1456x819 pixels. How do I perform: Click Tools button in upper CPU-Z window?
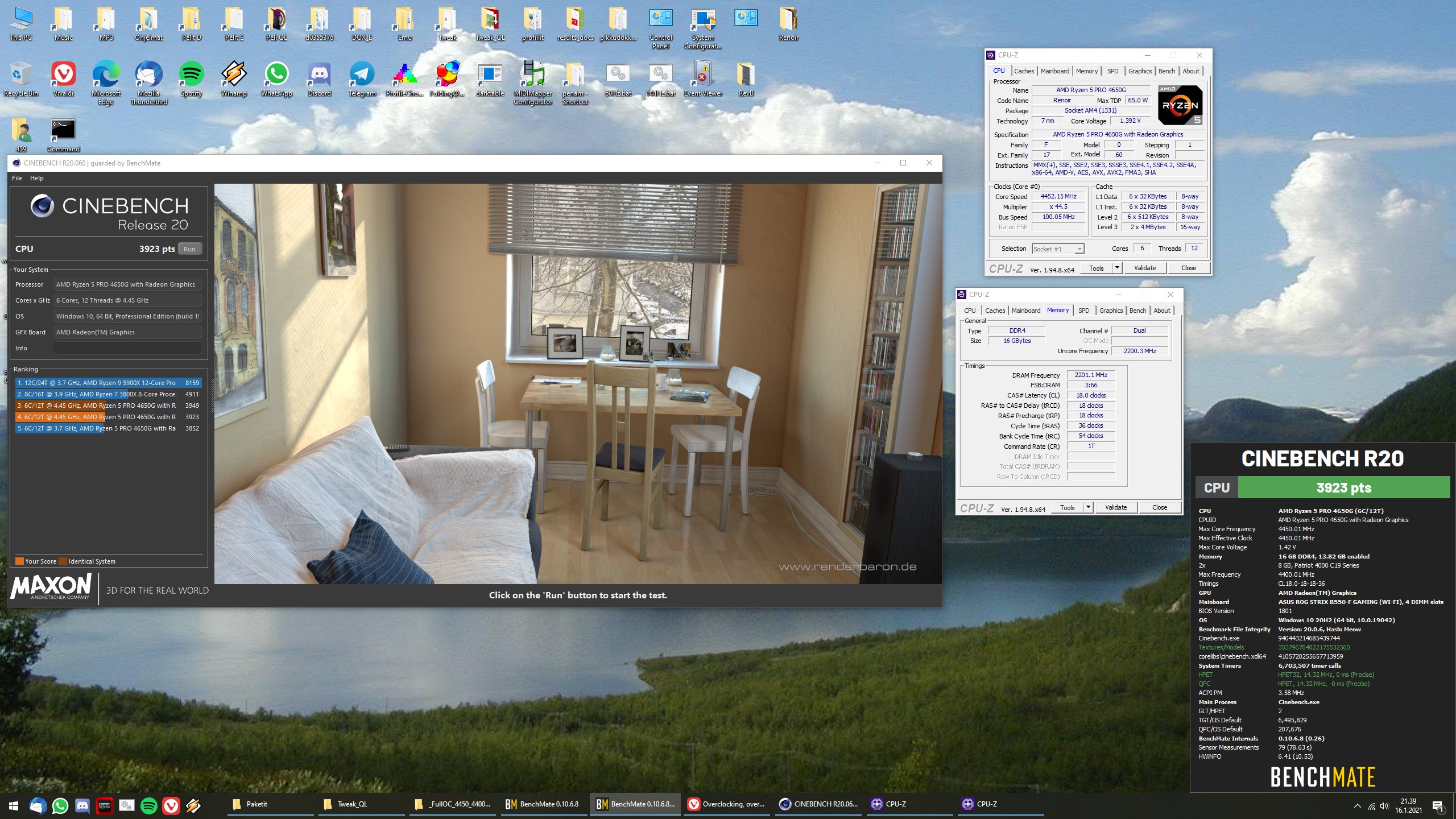[1097, 268]
